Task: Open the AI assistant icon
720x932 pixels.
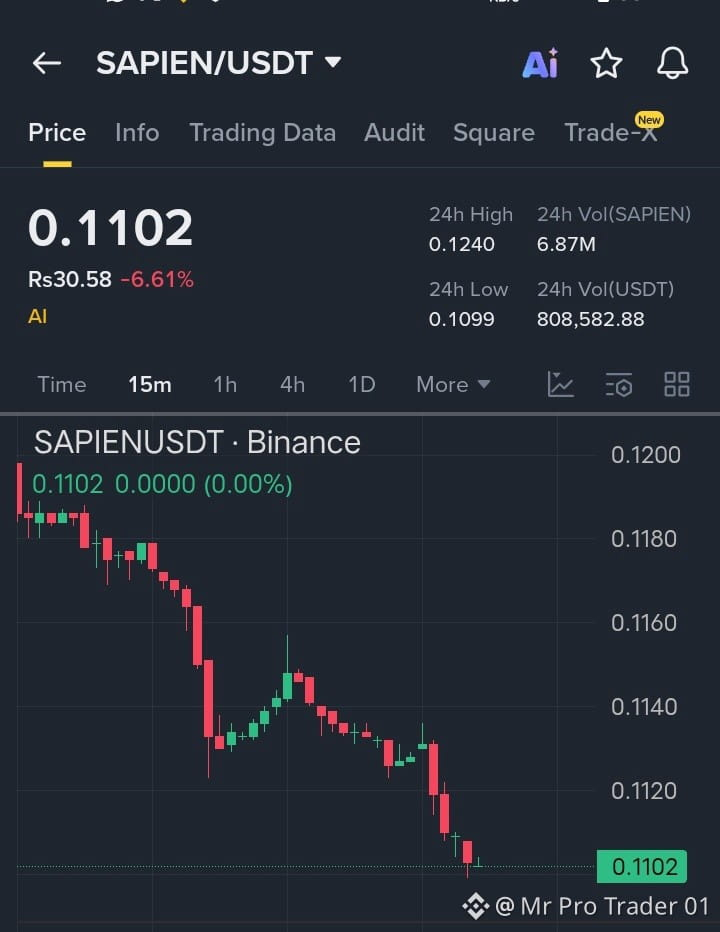Action: 540,63
